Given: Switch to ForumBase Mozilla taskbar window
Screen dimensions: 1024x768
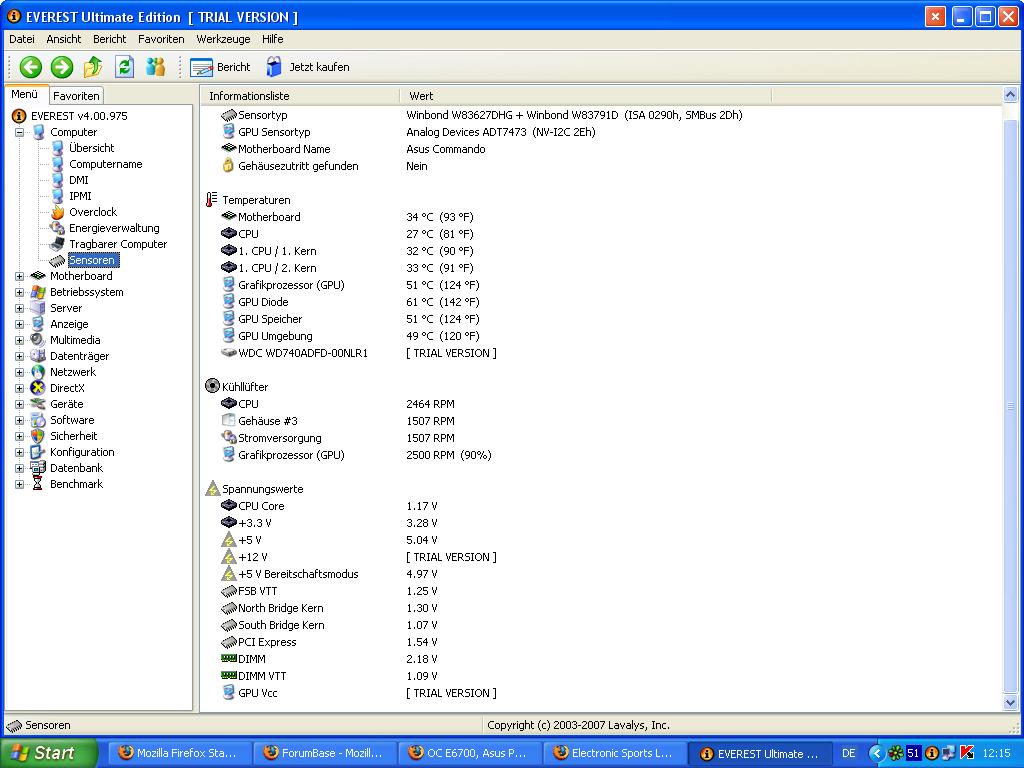Looking at the screenshot, I should (325, 753).
